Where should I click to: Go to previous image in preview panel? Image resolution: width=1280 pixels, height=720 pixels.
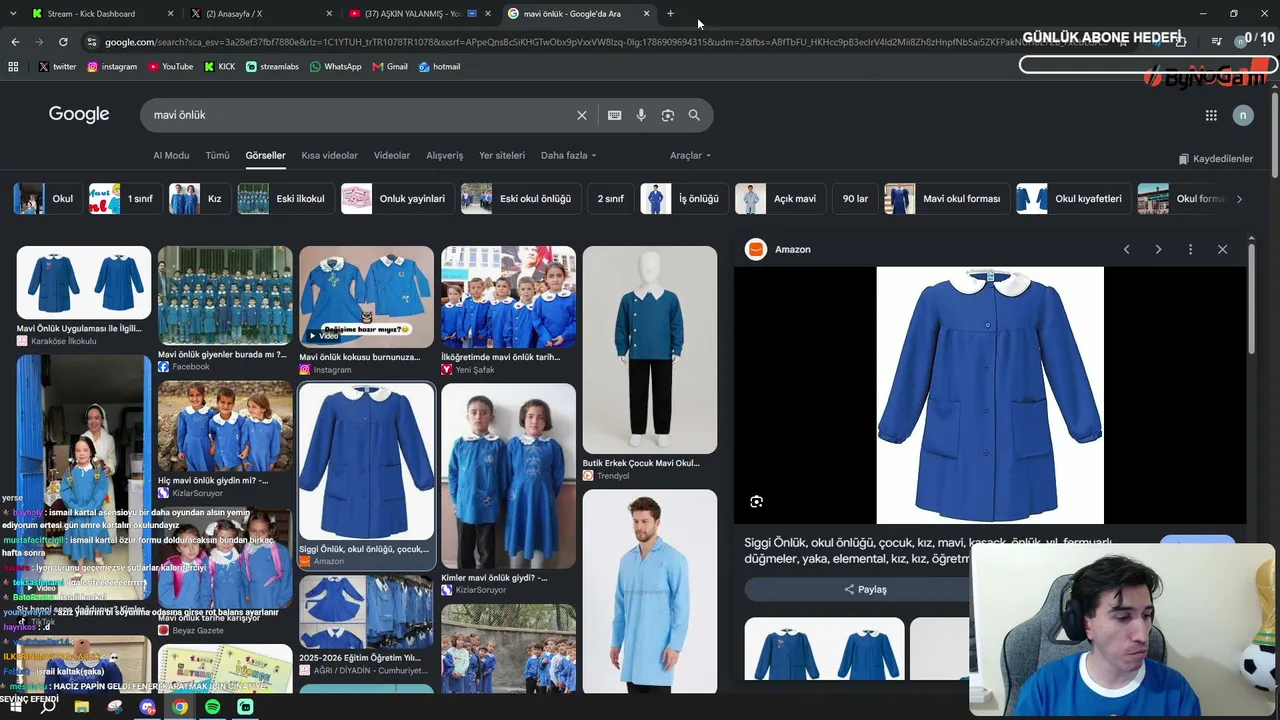pyautogui.click(x=1126, y=249)
